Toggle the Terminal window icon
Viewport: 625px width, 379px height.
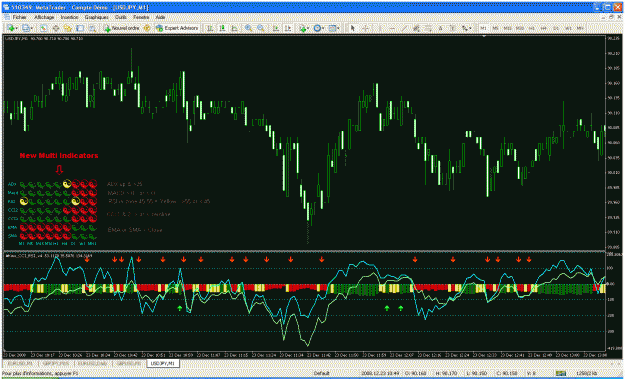(80, 28)
